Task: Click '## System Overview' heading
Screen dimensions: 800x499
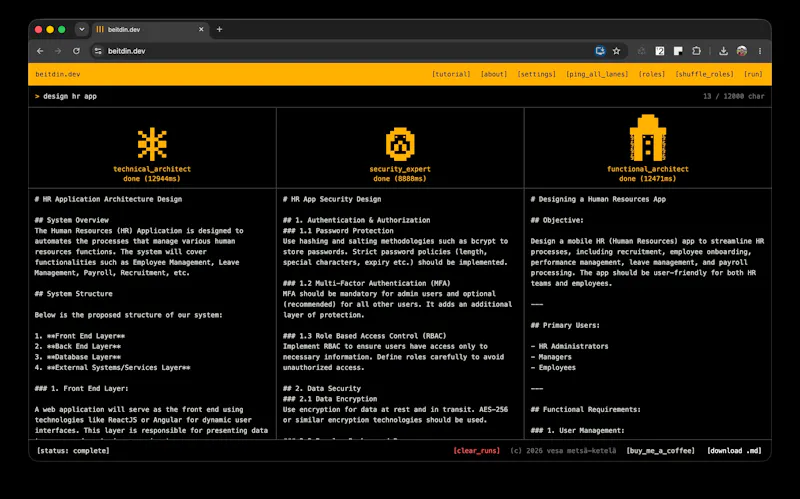Action: click(71, 220)
